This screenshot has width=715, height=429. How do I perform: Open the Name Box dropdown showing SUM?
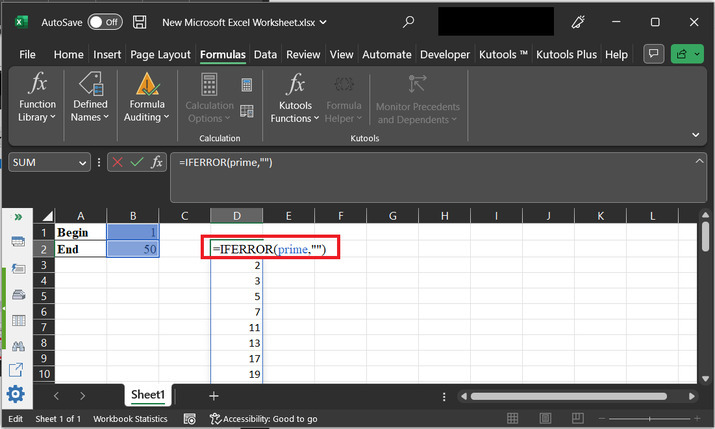[82, 163]
